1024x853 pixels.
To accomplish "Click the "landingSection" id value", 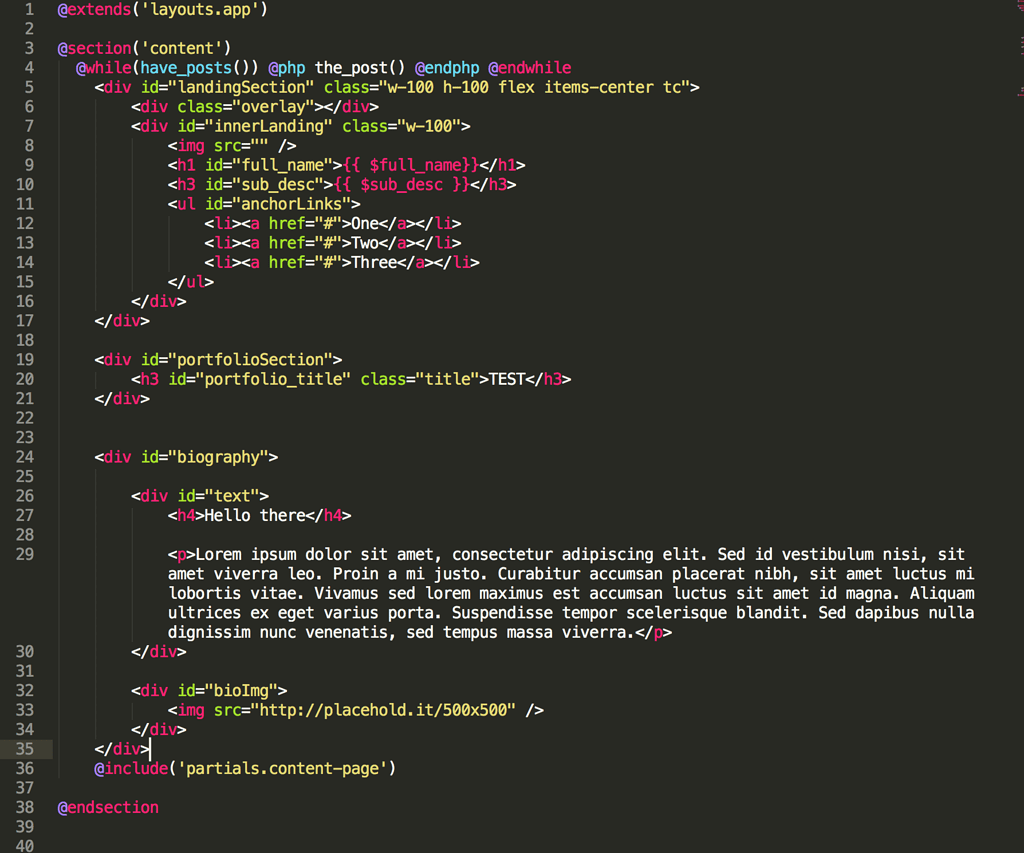I will 242,88.
